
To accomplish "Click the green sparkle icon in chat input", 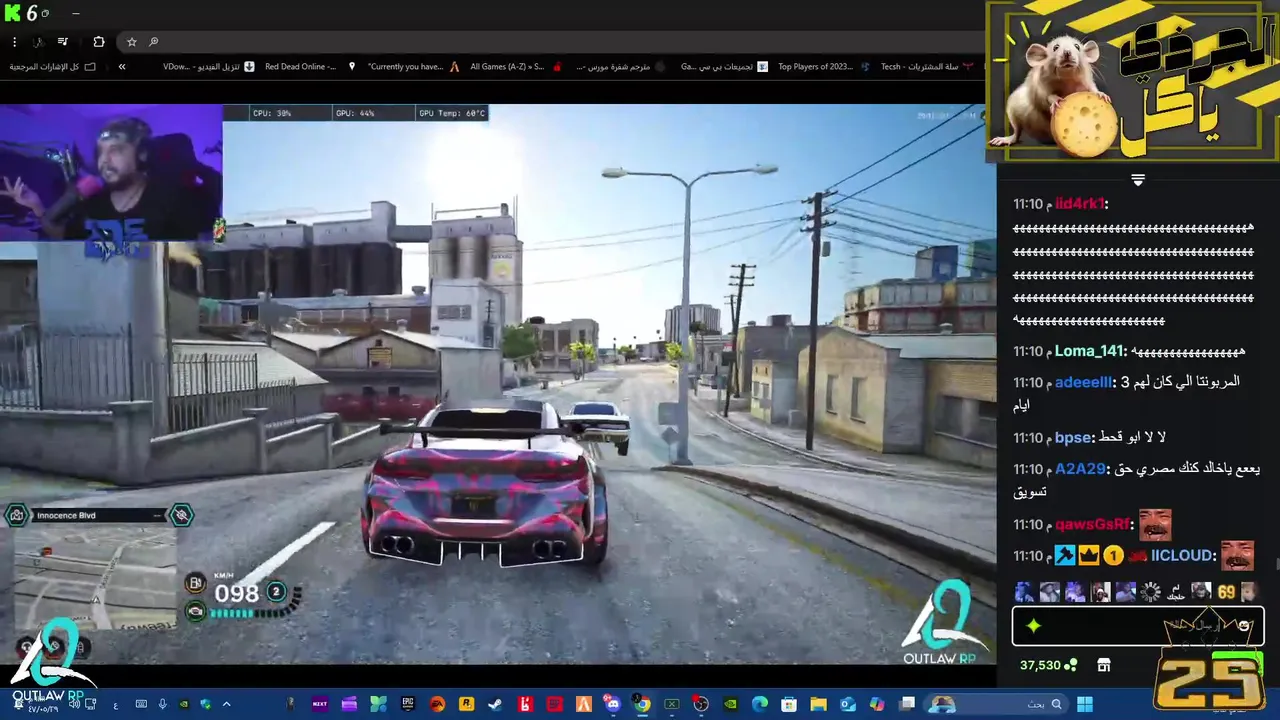I will (x=1033, y=626).
